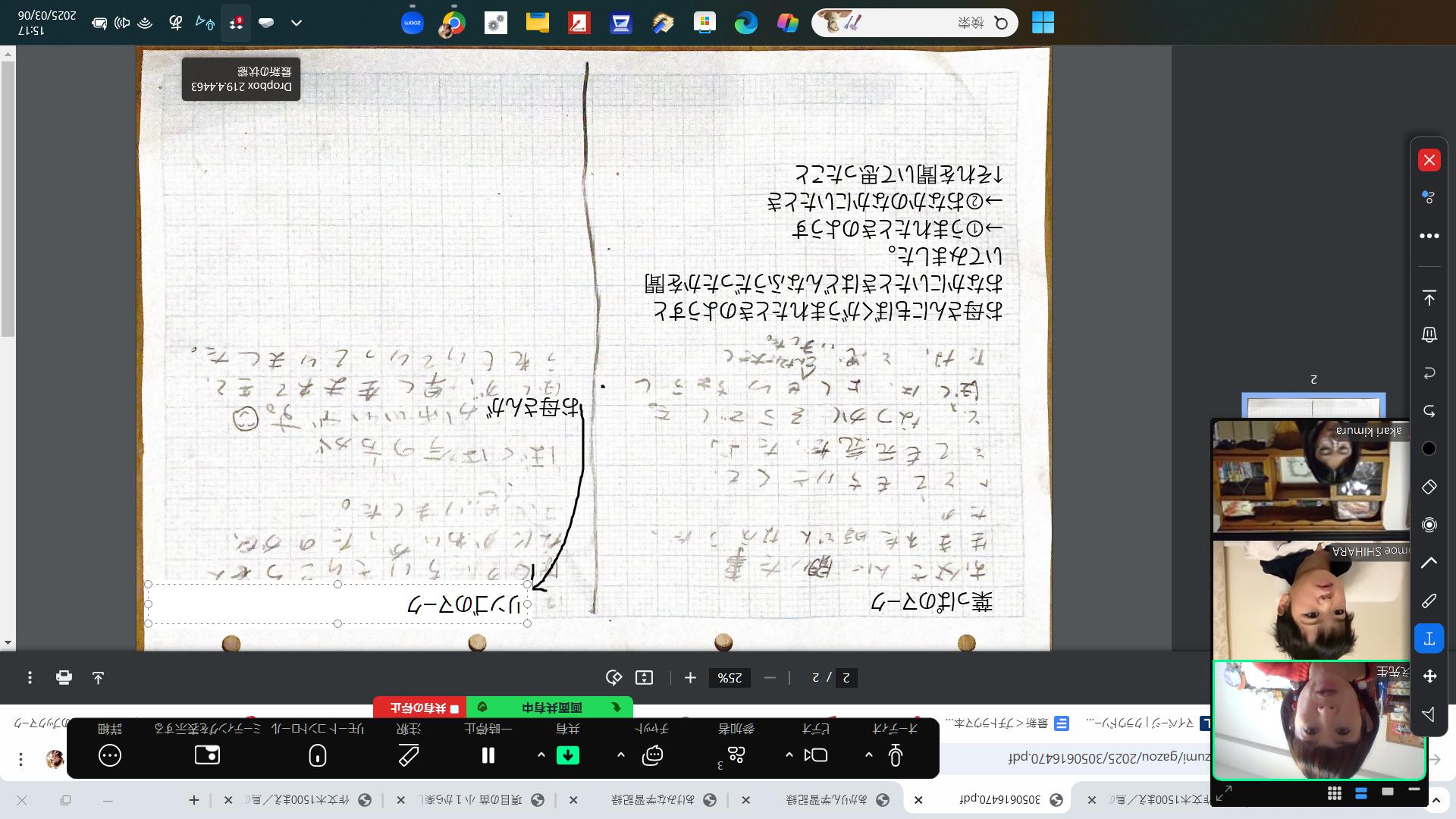Expand the caret beside the green 共有 button
Viewport: 1456px width, 819px height.
pos(541,755)
